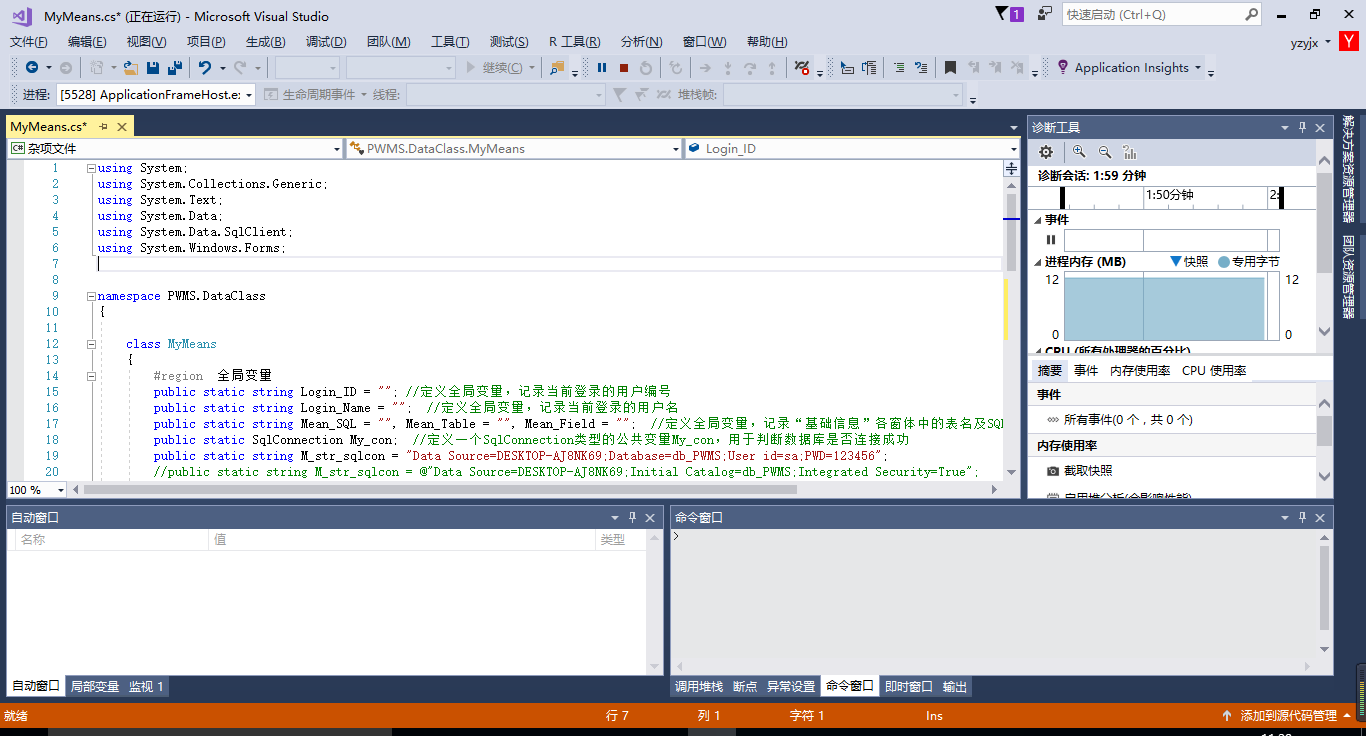This screenshot has height=736, width=1366.
Task: Toggle auto-hide pin on diagnostic tools panel
Action: [1302, 127]
